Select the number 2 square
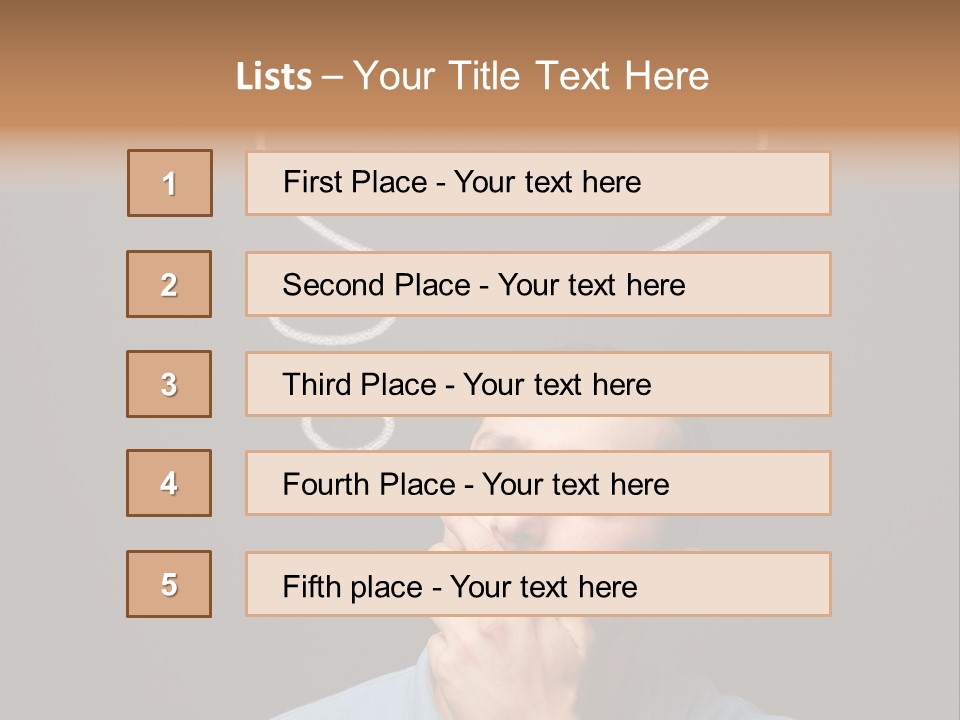The height and width of the screenshot is (720, 960). (x=169, y=284)
